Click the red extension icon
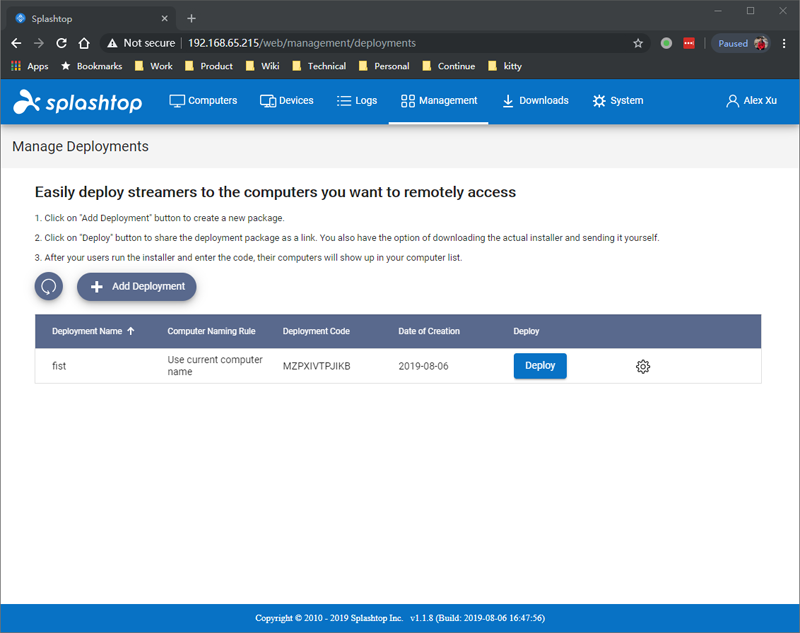Screen dimensions: 800x633 pos(689,43)
